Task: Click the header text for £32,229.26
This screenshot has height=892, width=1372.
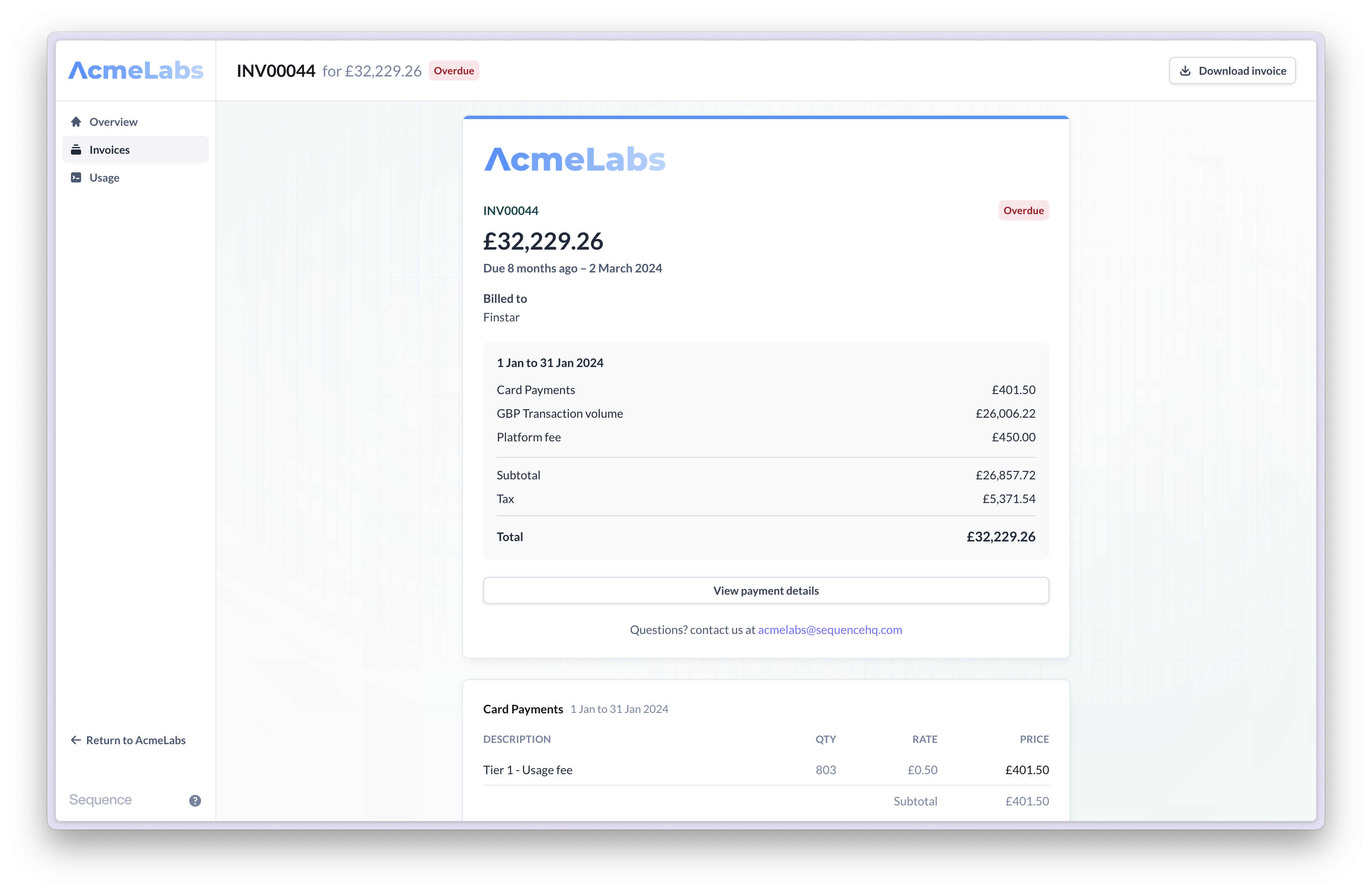Action: (372, 71)
